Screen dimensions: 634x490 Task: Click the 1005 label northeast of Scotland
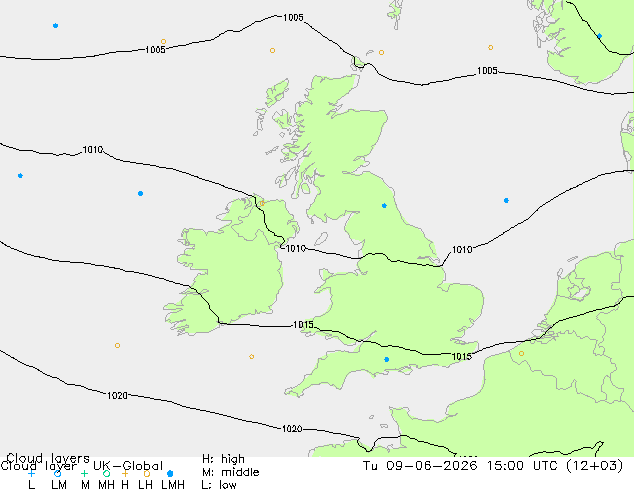[487, 71]
